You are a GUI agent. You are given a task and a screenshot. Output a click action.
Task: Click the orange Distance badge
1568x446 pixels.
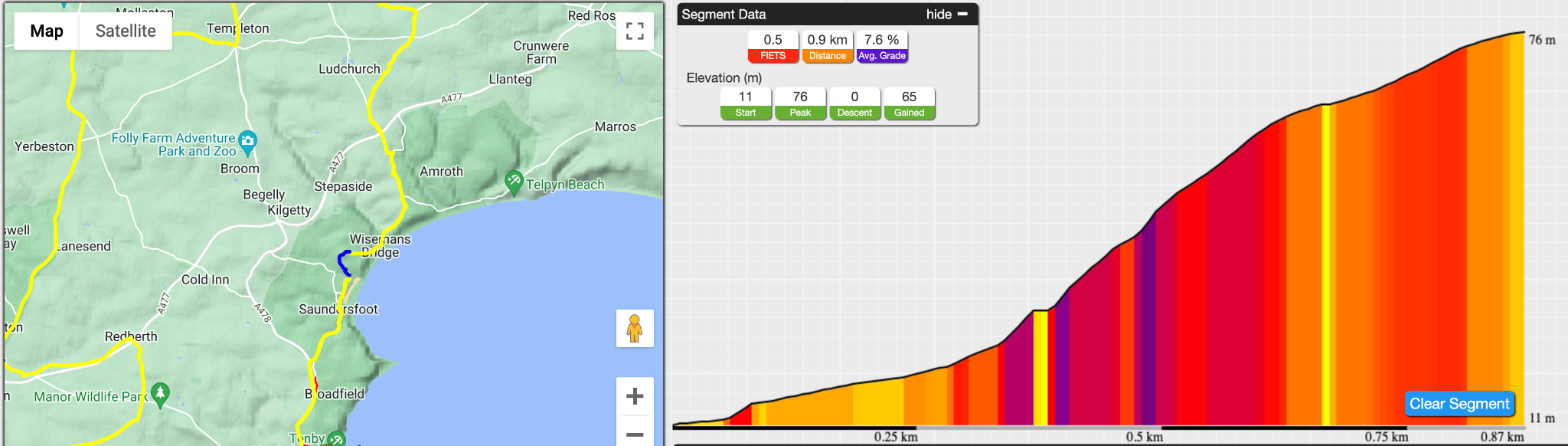828,47
